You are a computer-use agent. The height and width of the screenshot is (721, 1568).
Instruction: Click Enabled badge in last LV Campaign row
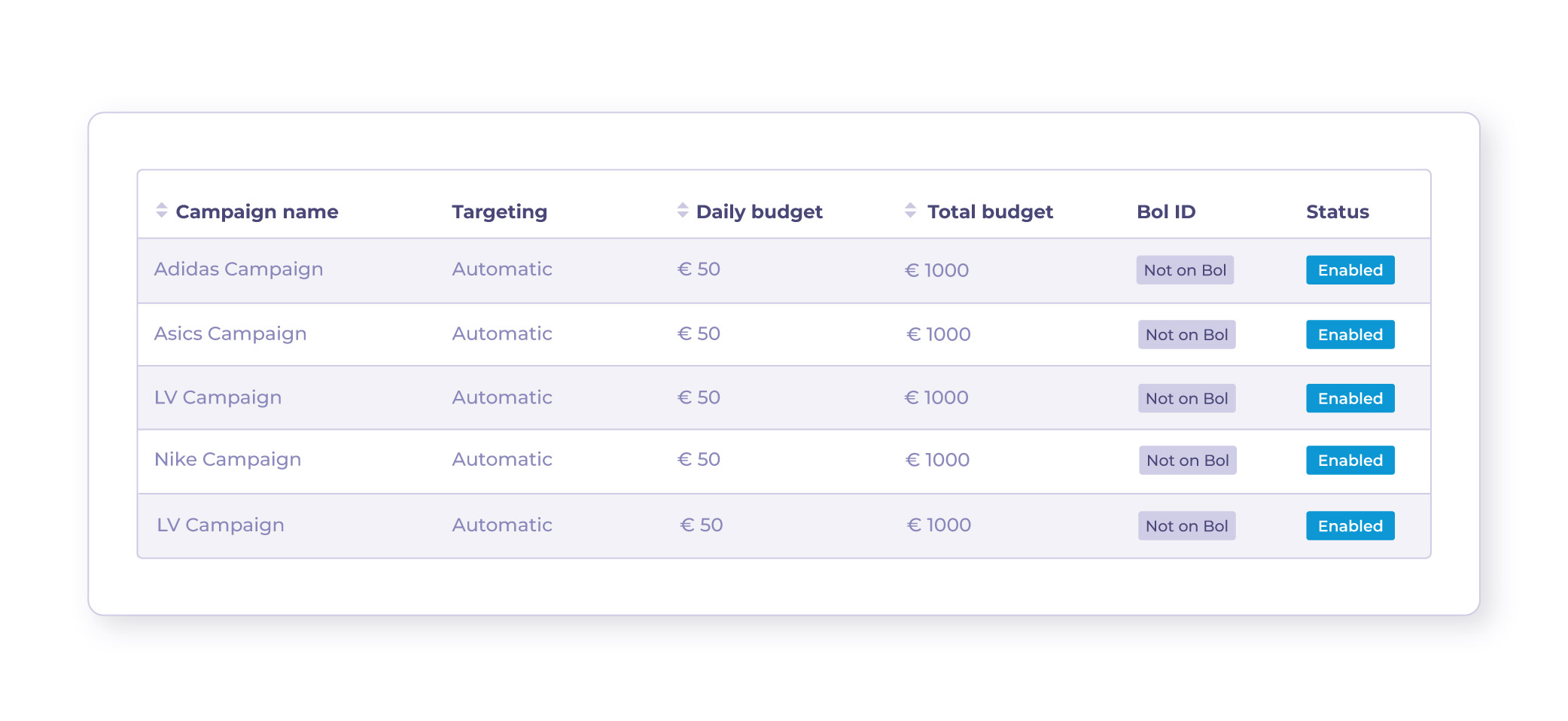pyautogui.click(x=1350, y=526)
